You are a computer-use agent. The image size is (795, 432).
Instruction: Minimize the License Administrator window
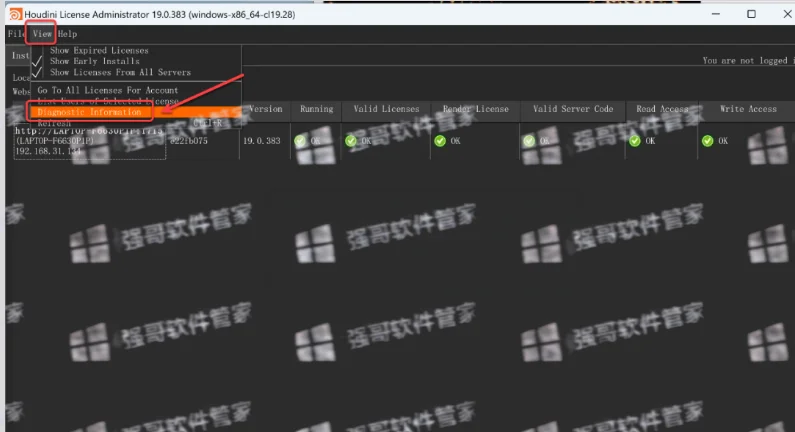[716, 14]
